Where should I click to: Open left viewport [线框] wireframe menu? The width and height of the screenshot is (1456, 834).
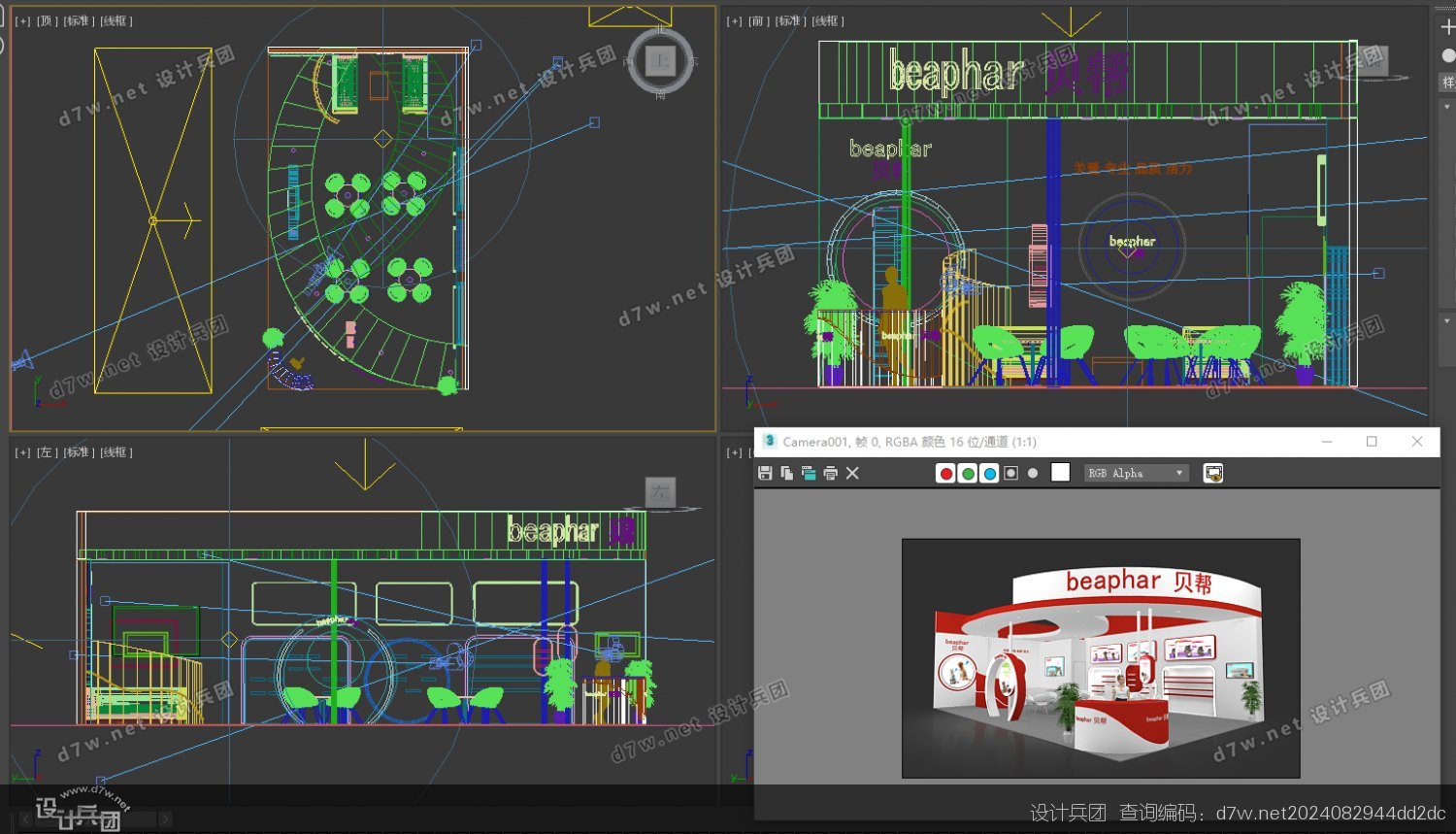pyautogui.click(x=116, y=452)
